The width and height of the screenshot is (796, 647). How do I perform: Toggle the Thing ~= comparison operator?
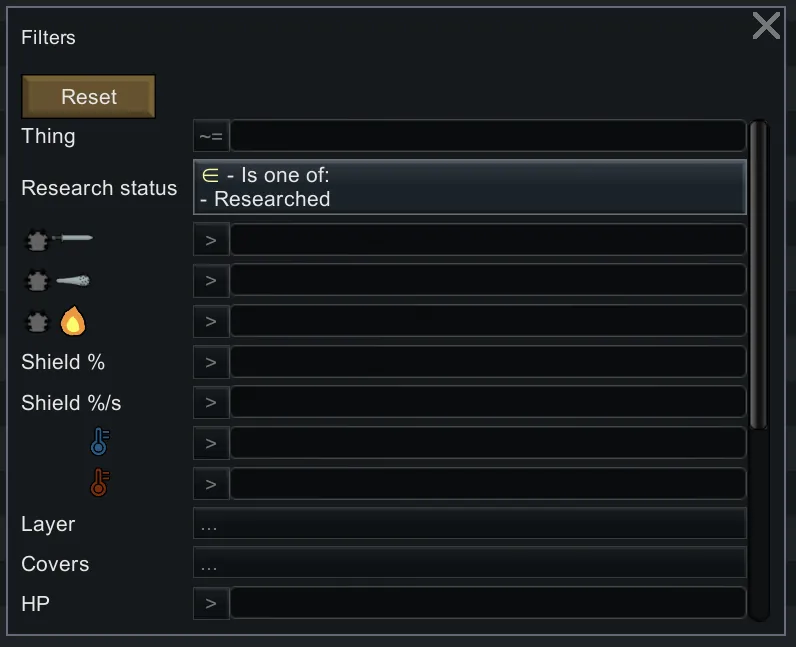[211, 136]
